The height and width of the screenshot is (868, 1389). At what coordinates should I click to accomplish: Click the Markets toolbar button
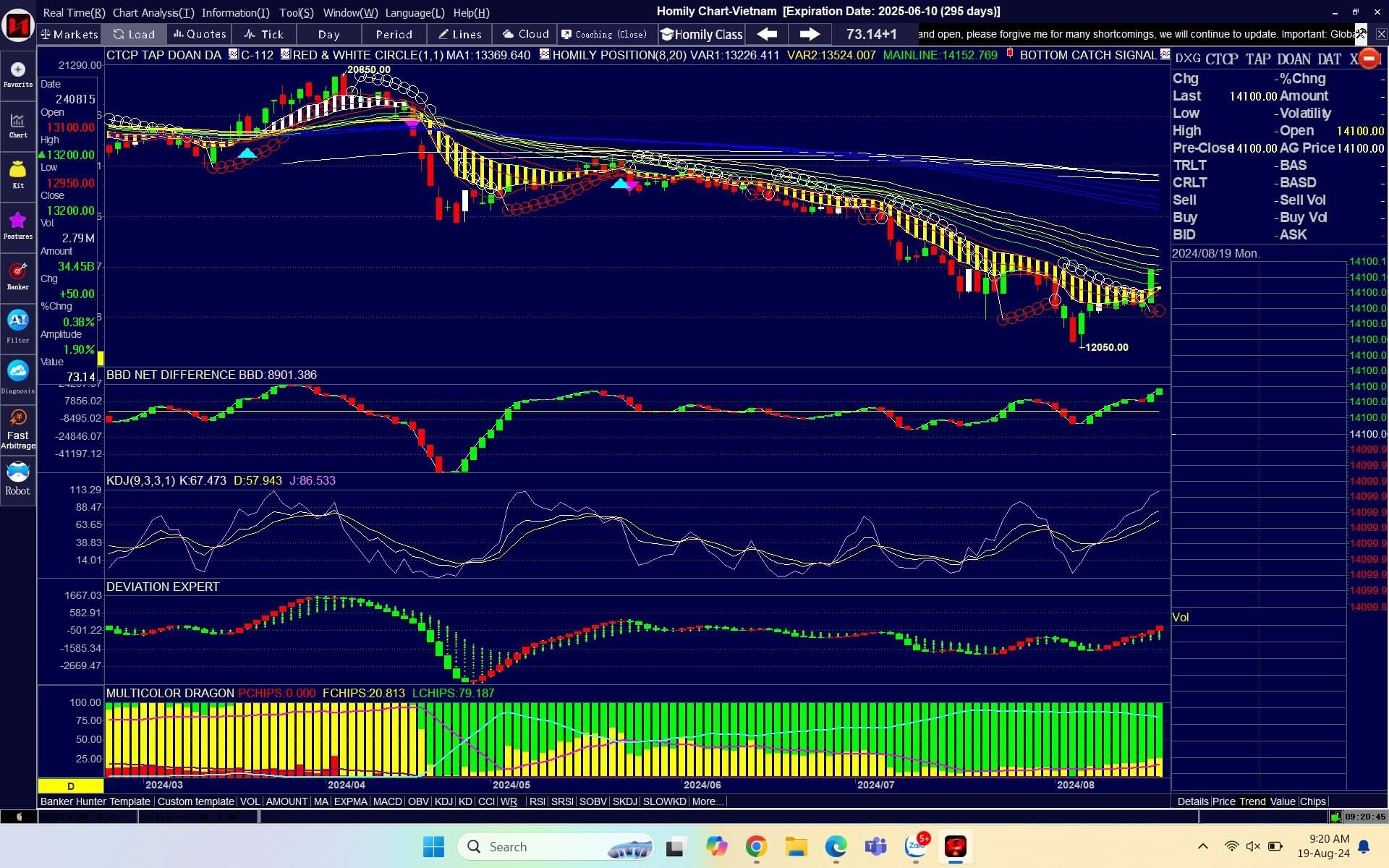(69, 34)
